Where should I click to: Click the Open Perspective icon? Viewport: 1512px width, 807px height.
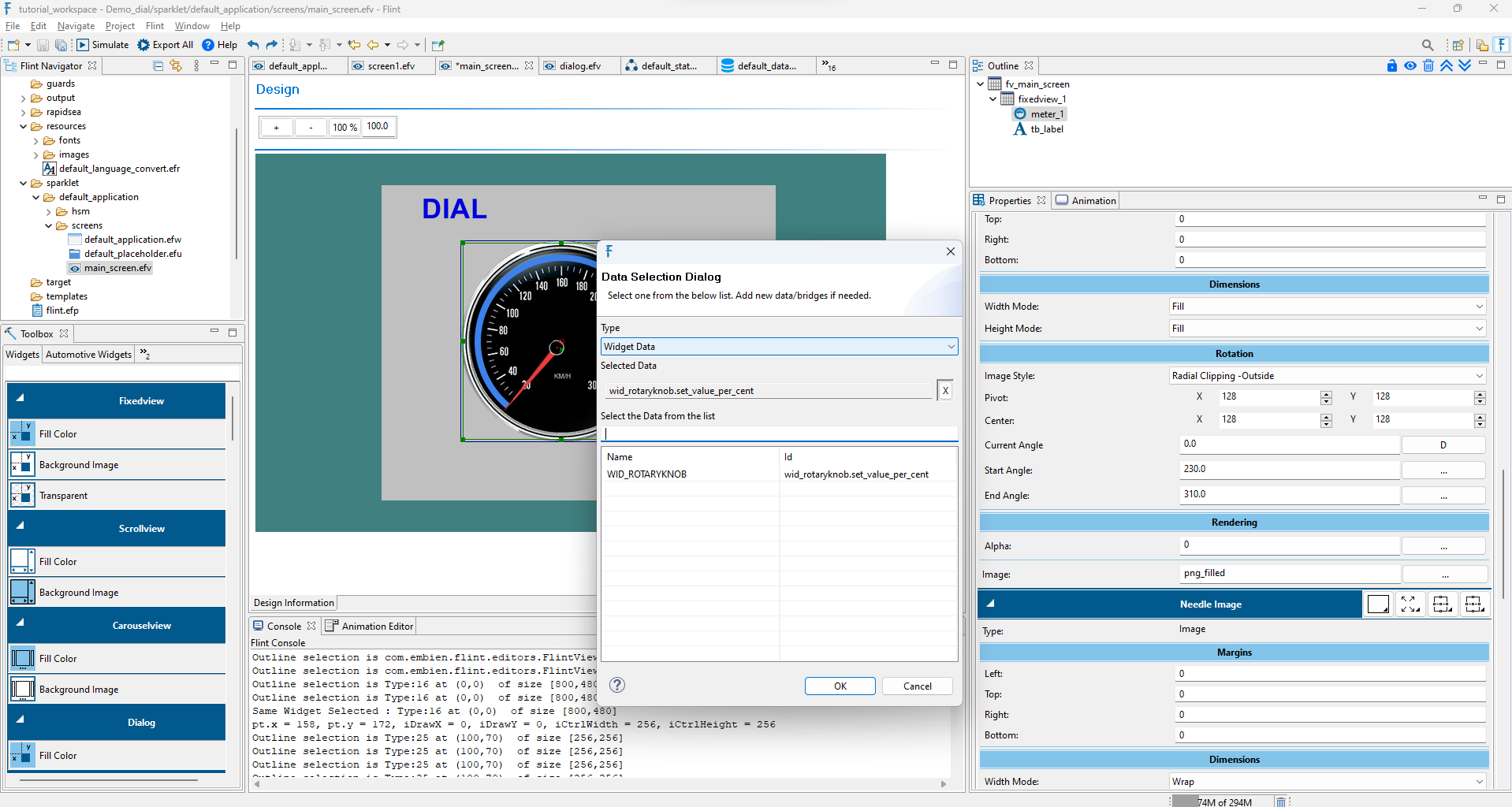coord(1458,45)
